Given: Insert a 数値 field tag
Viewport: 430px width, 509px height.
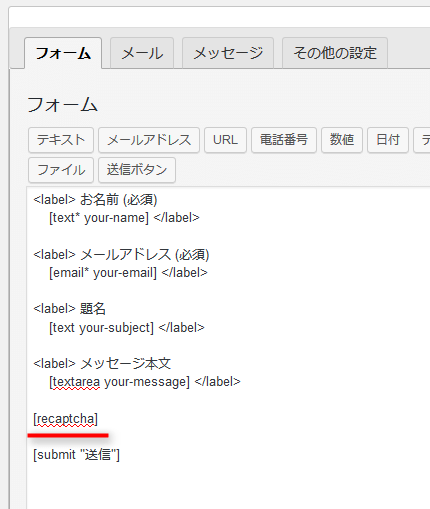Looking at the screenshot, I should click(342, 140).
